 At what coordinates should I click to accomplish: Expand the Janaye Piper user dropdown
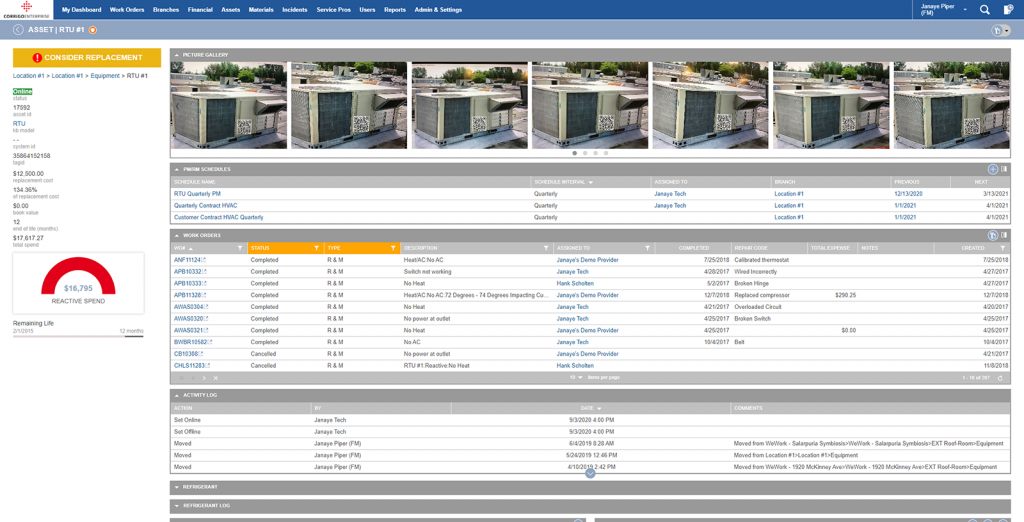[965, 10]
